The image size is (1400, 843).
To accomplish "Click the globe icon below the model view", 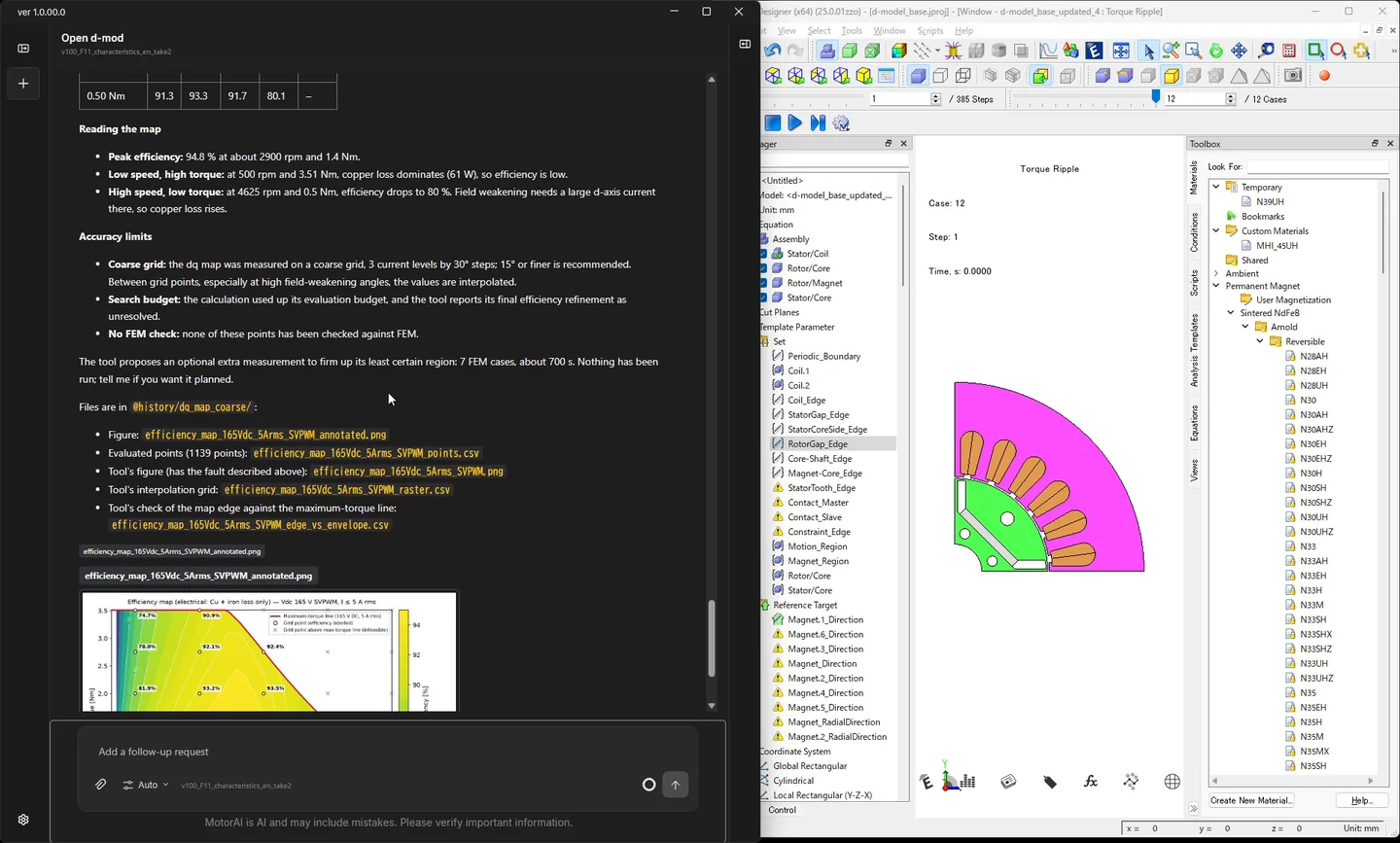I will (1172, 782).
